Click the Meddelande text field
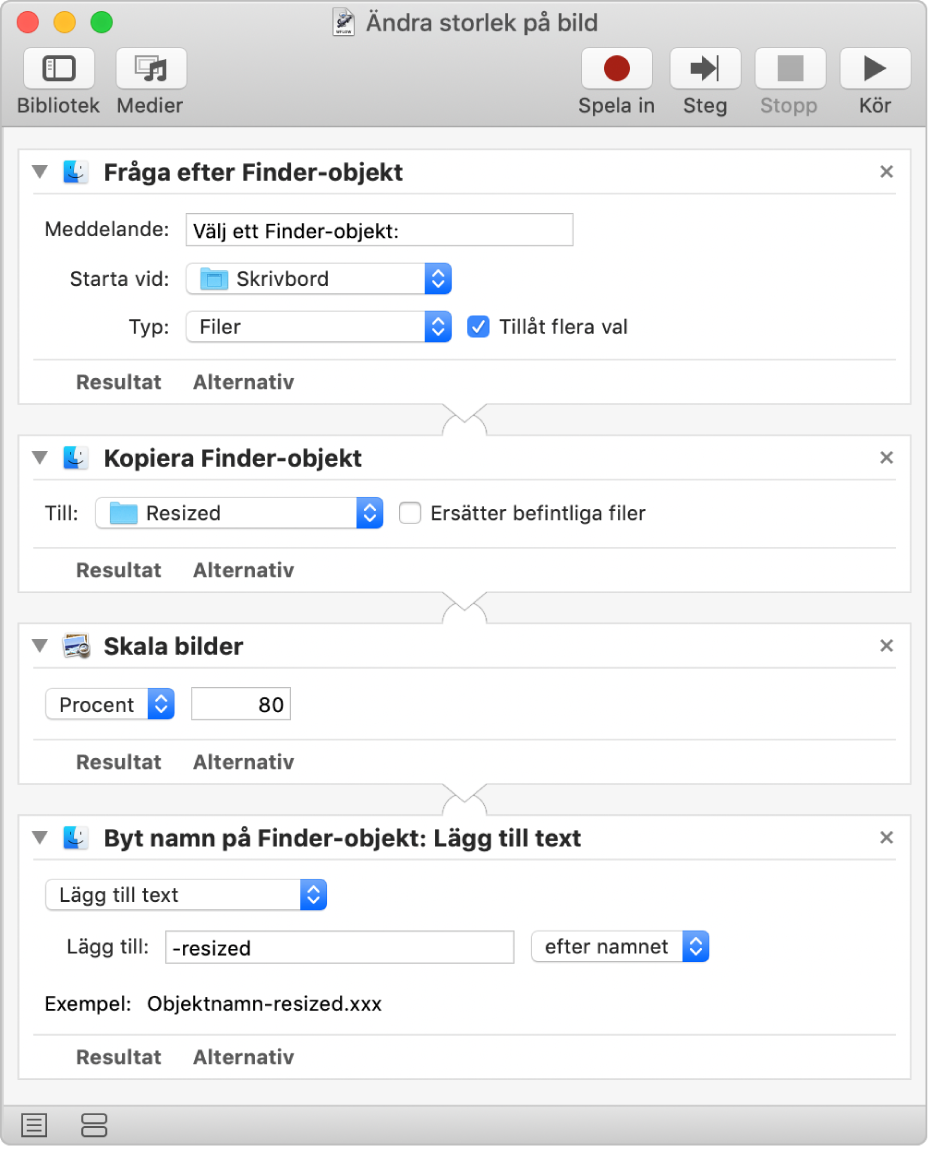 pos(379,230)
